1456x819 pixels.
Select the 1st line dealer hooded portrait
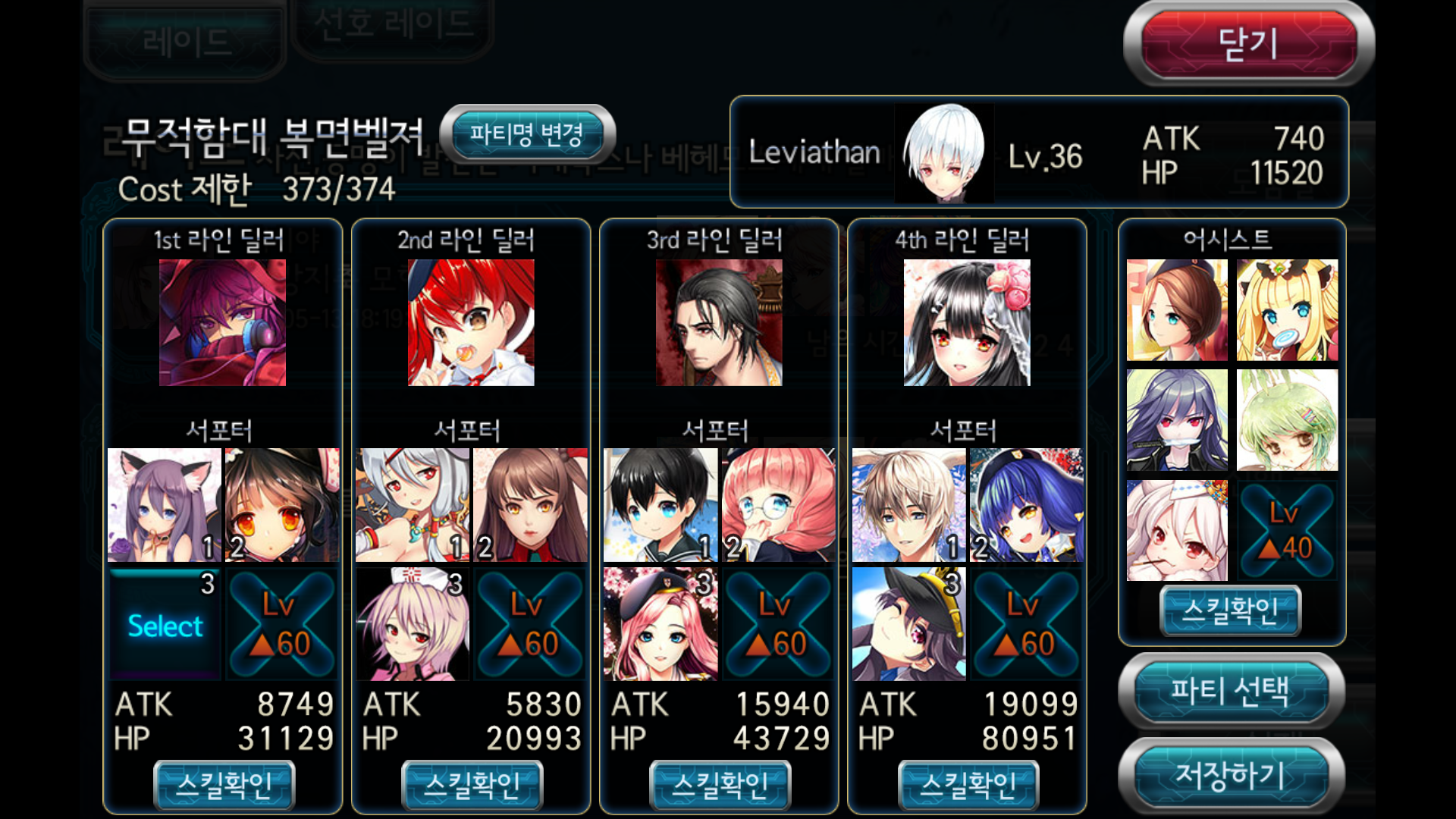pyautogui.click(x=222, y=322)
